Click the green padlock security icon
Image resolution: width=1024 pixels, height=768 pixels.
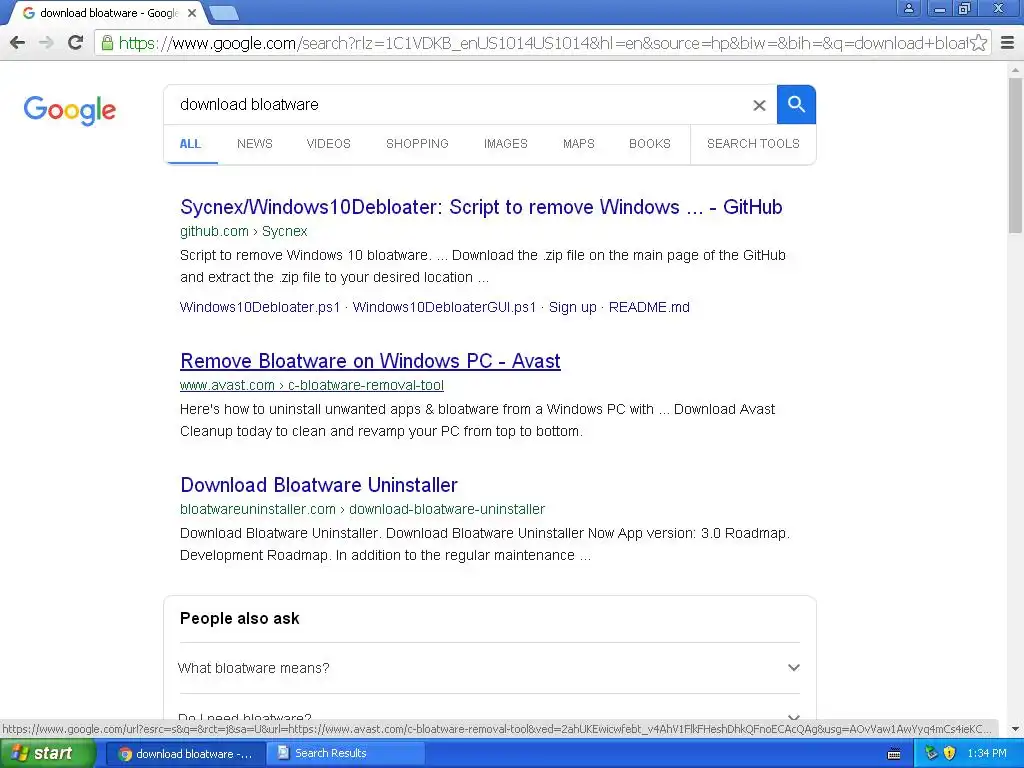(x=107, y=43)
